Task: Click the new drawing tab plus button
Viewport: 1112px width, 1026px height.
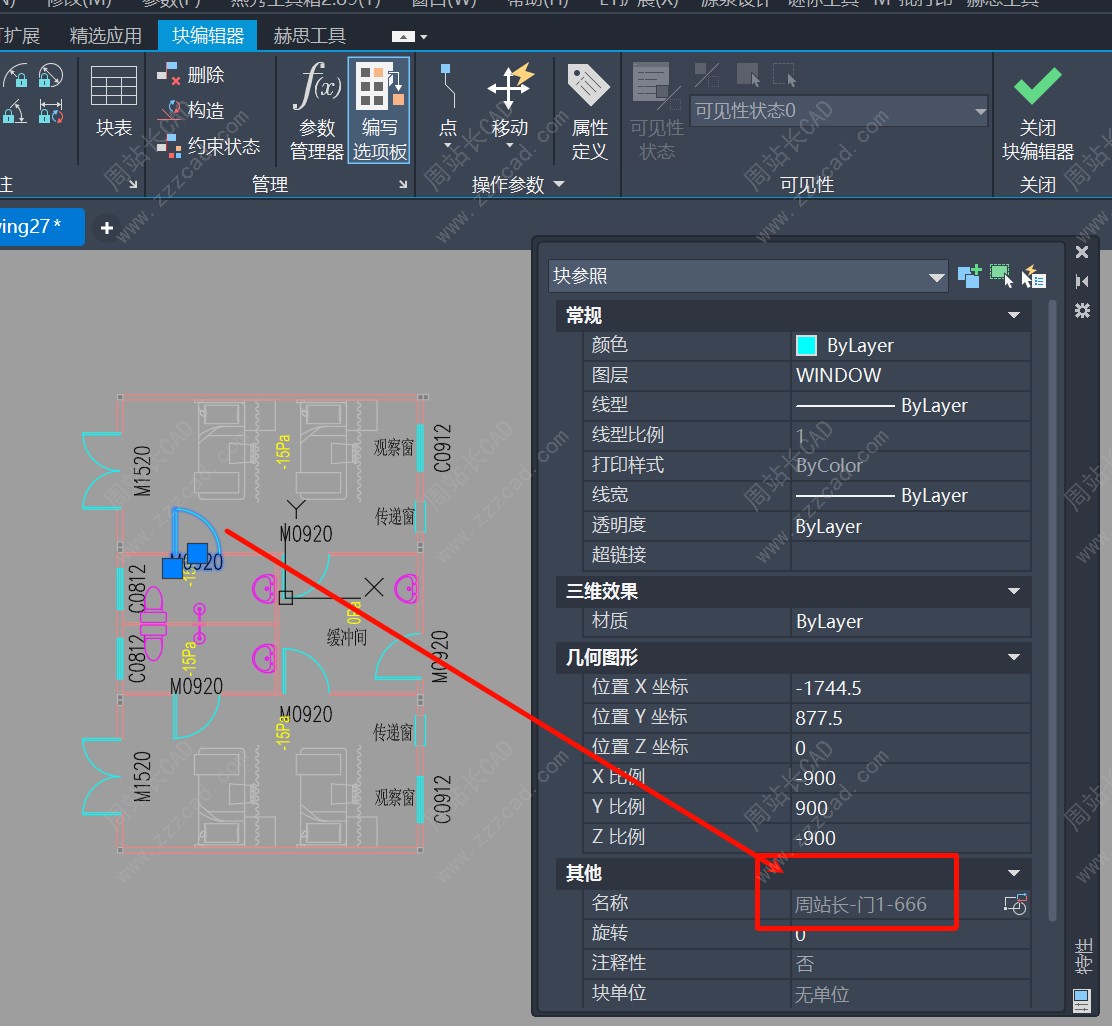Action: [x=106, y=228]
